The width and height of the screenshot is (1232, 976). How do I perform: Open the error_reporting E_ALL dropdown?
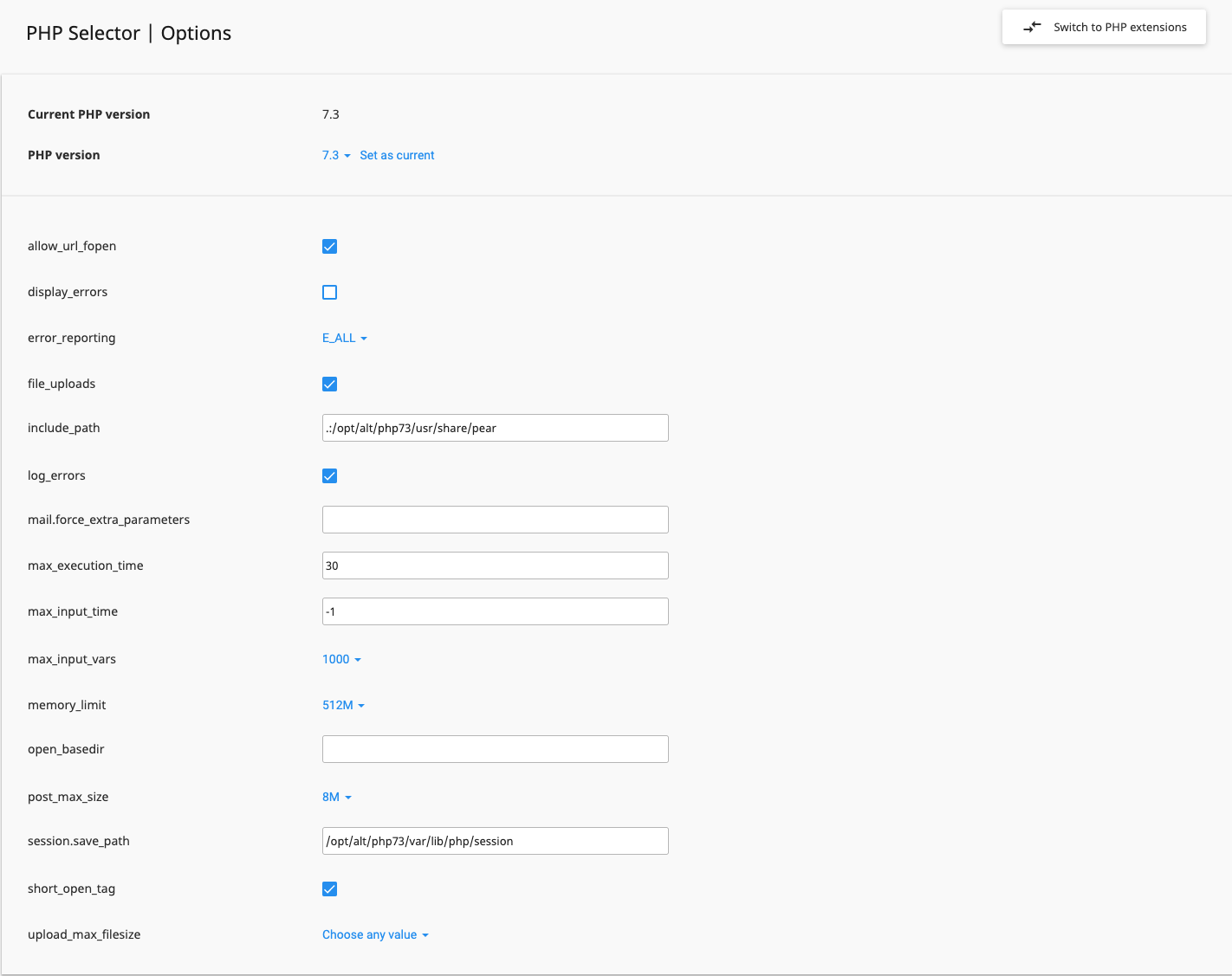345,338
